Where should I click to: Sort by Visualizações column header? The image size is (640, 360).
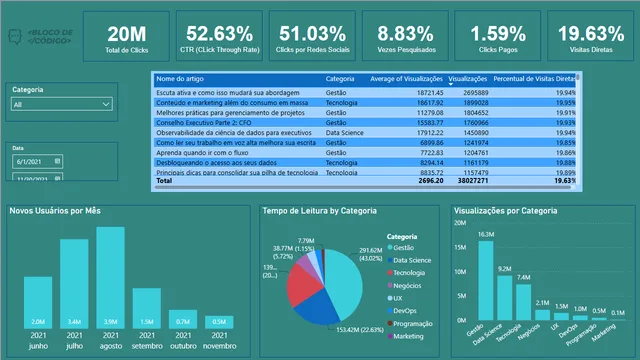[x=468, y=79]
